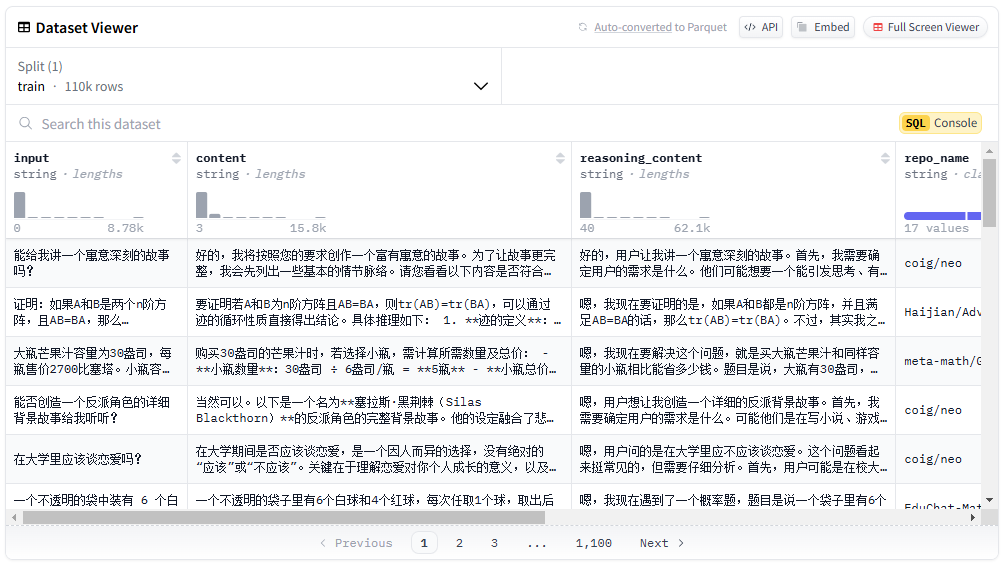Viewport: 1004px width, 565px height.
Task: Click the Search this dataset field
Action: (448, 124)
